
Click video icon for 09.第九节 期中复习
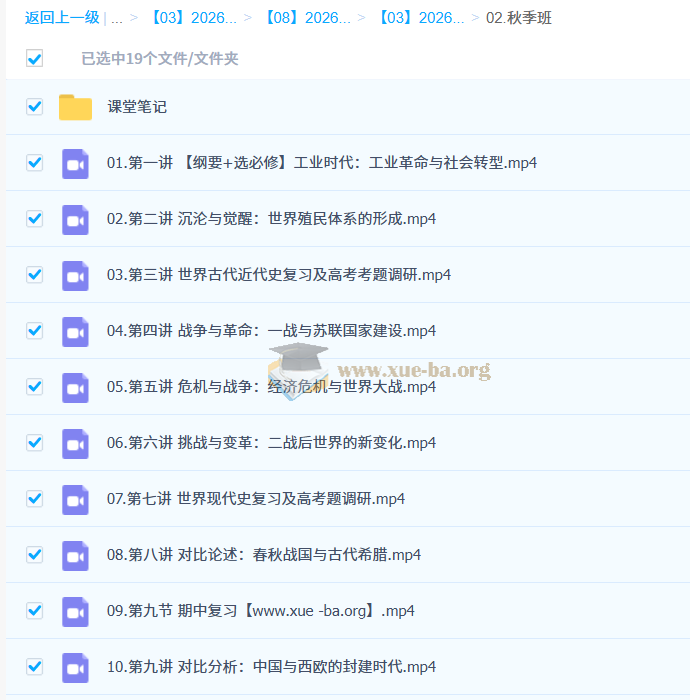[x=75, y=611]
